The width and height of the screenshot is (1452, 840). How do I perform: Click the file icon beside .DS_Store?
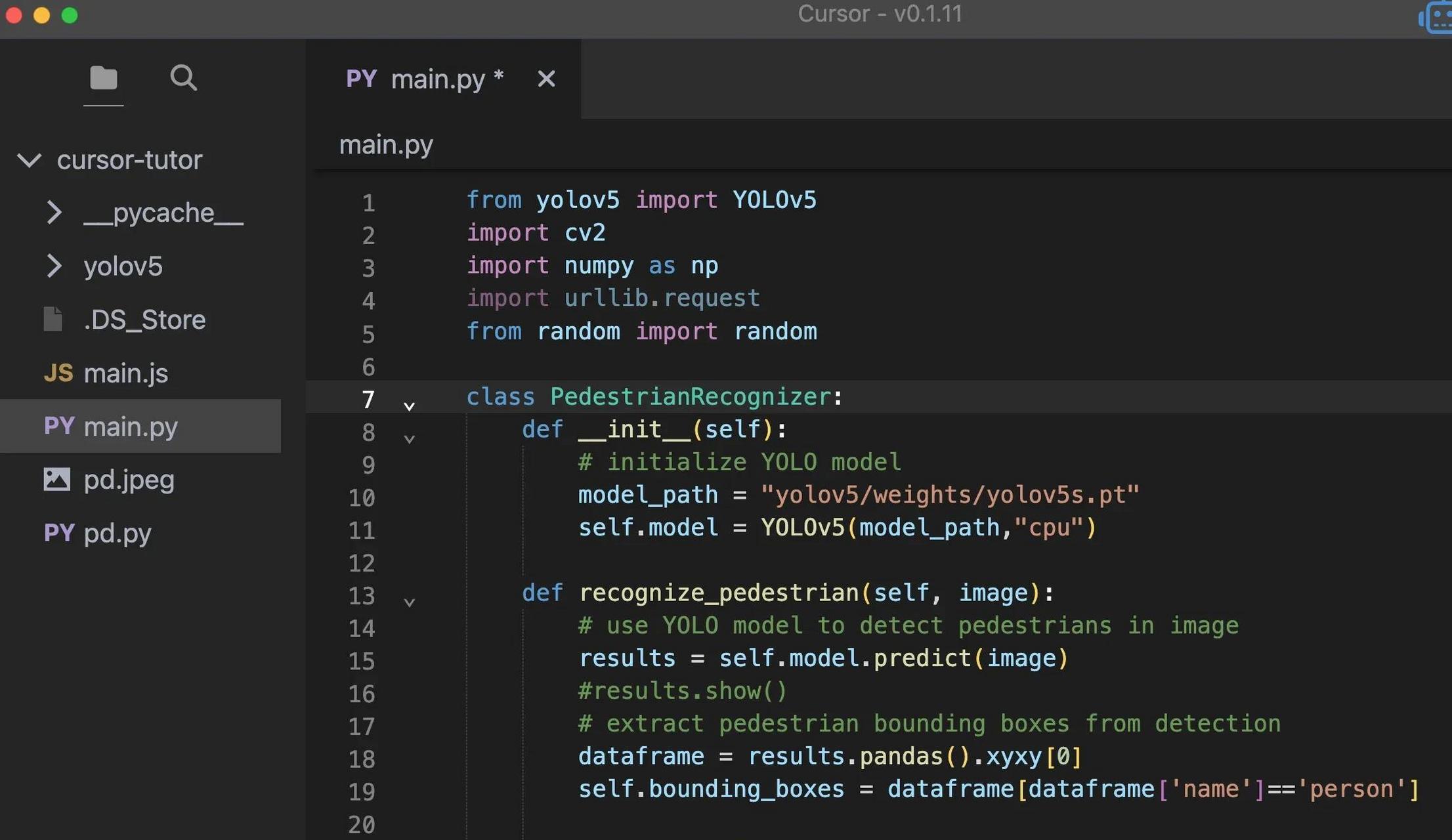point(53,319)
